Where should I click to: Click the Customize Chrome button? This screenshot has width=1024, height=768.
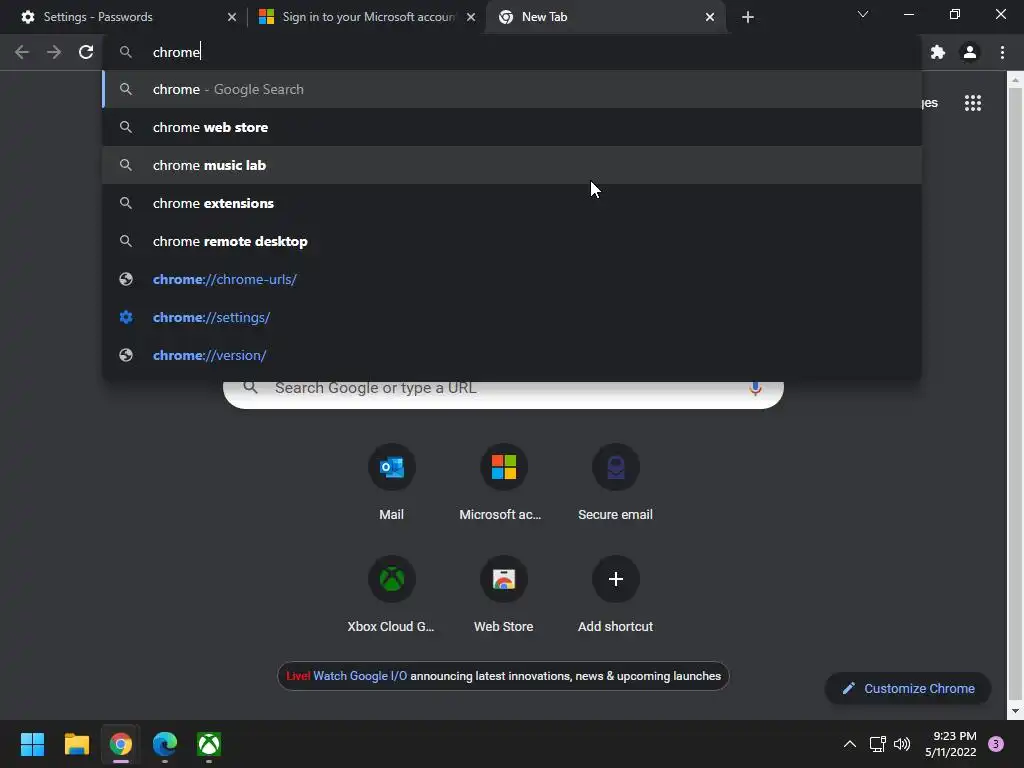click(x=908, y=688)
